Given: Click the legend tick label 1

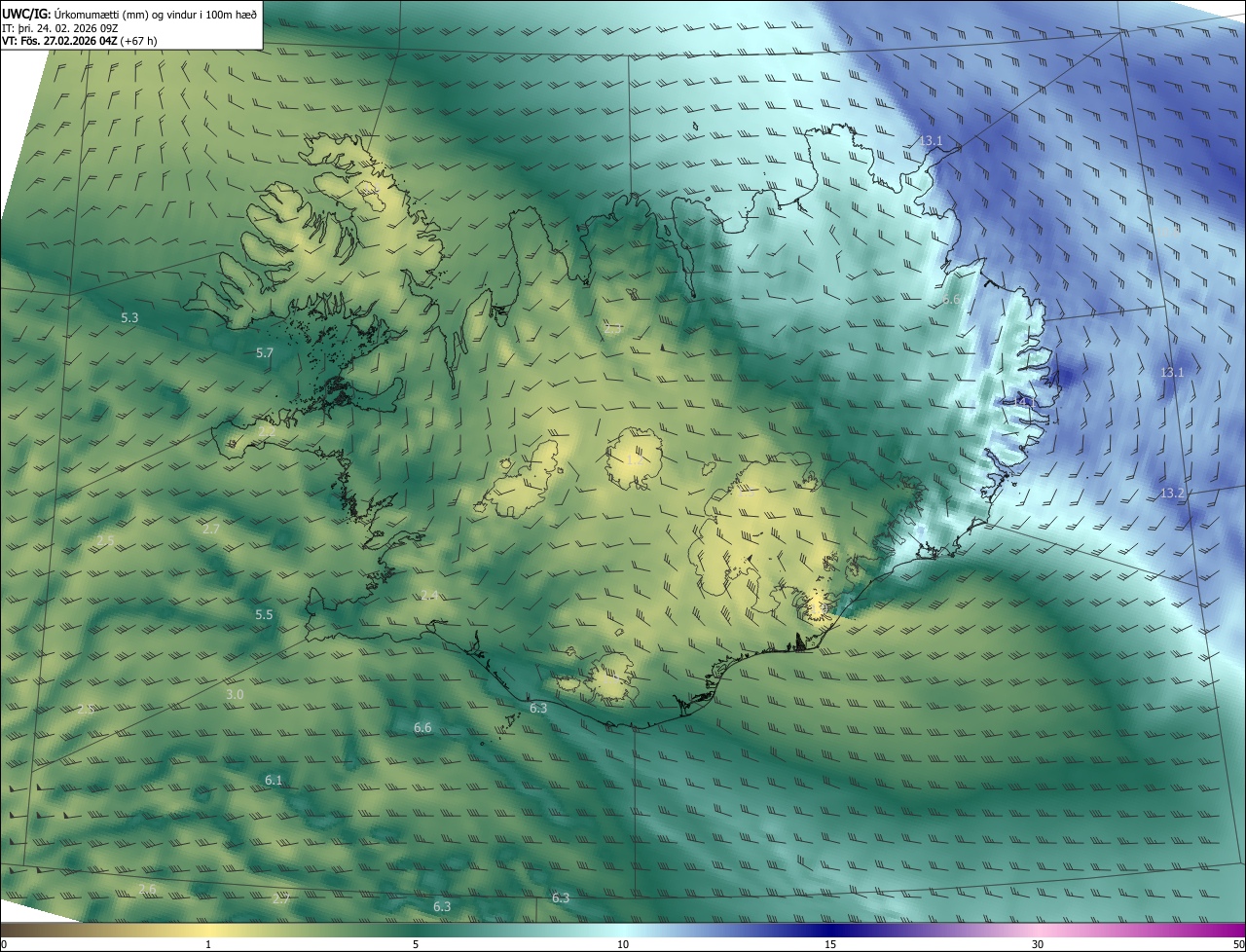Looking at the screenshot, I should tap(208, 944).
